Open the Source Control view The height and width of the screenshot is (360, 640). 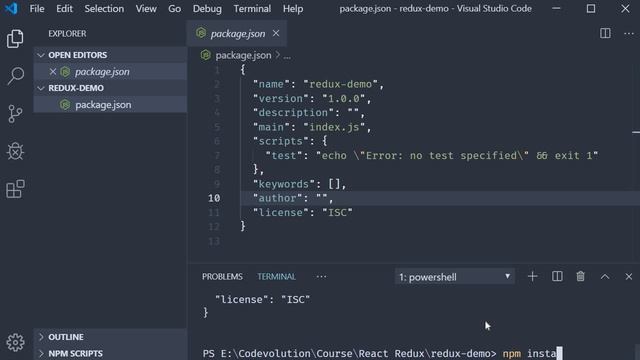pyautogui.click(x=15, y=114)
